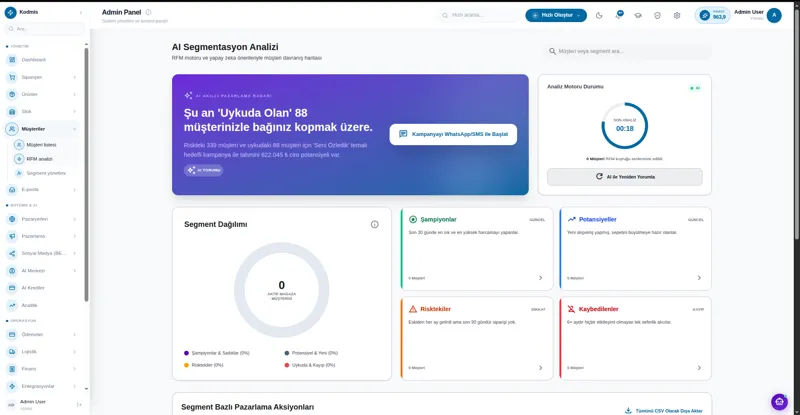Screen dimensions: 800x415
Task: Click the logout icon beside Admin User
Action: 79,405
